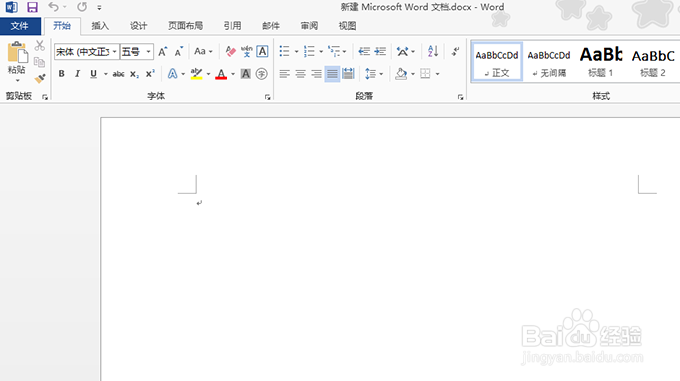Expand the Paste options arrow under 粘贴
This screenshot has height=381, width=680.
point(17,80)
